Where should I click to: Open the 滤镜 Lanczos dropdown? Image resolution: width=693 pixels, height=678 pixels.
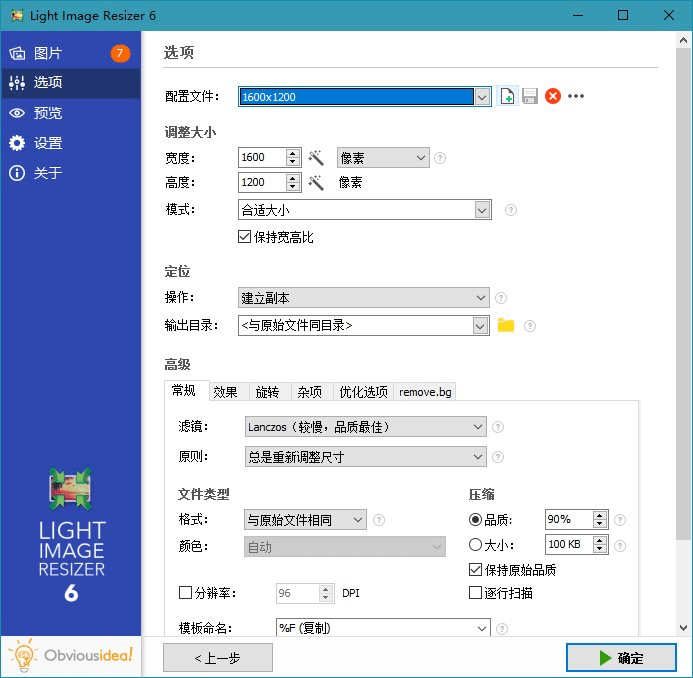tap(477, 427)
